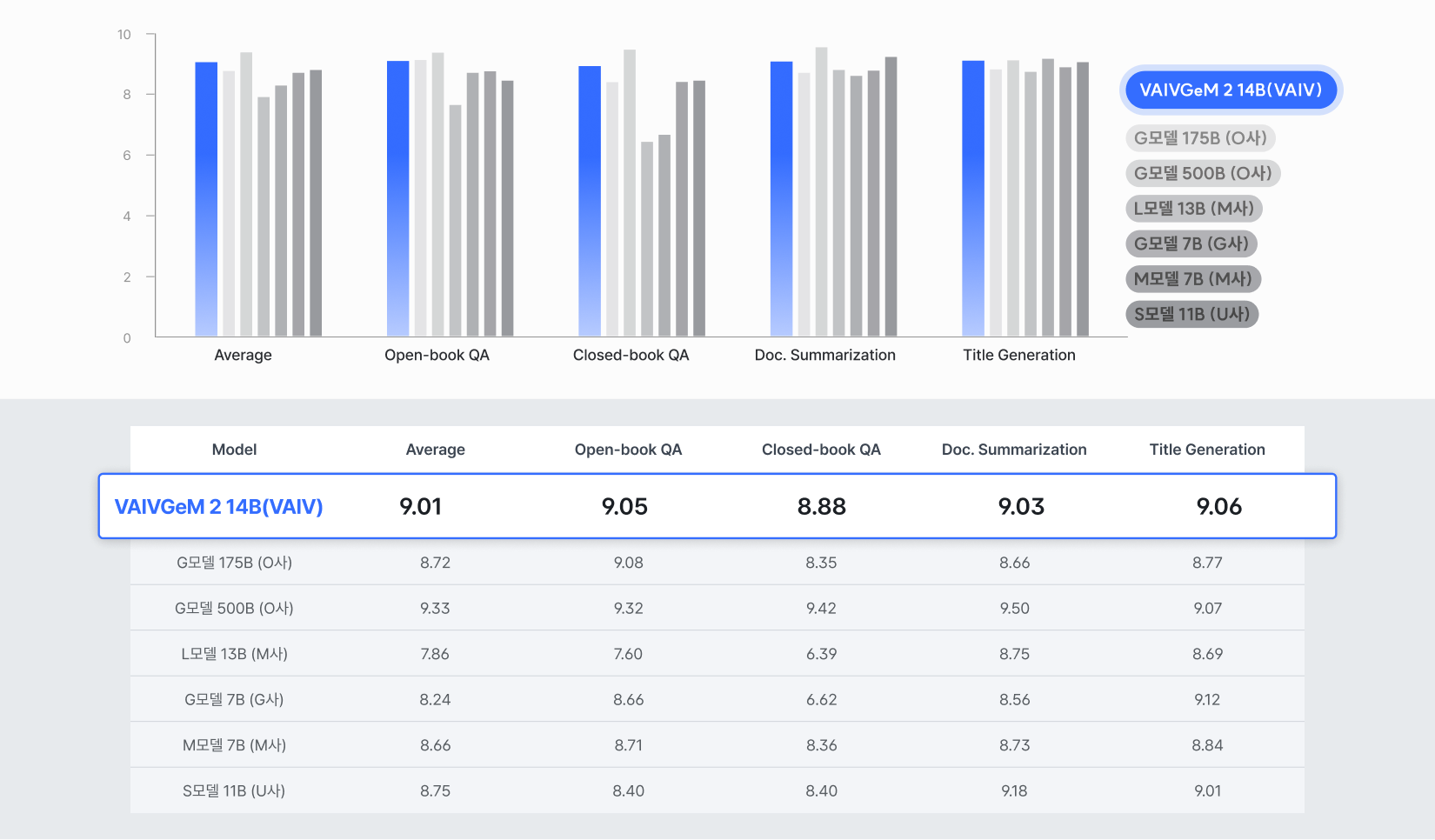
Task: Click the Open-book QA chart axis label
Action: (x=437, y=355)
